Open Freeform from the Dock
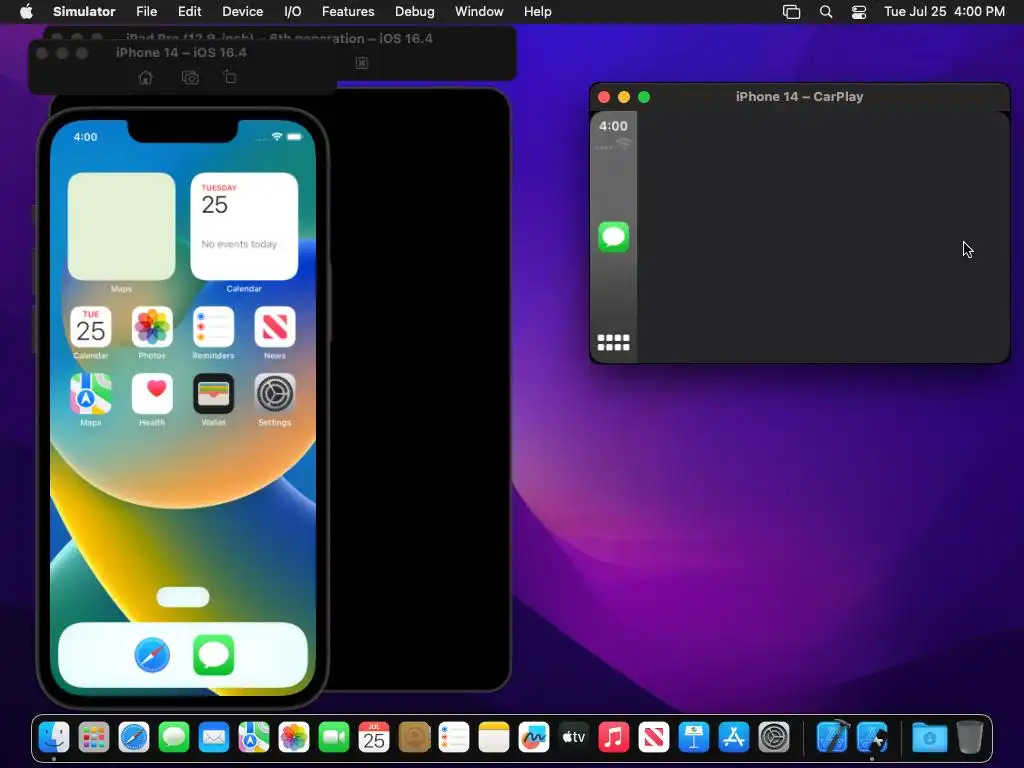This screenshot has width=1024, height=768. click(x=534, y=738)
